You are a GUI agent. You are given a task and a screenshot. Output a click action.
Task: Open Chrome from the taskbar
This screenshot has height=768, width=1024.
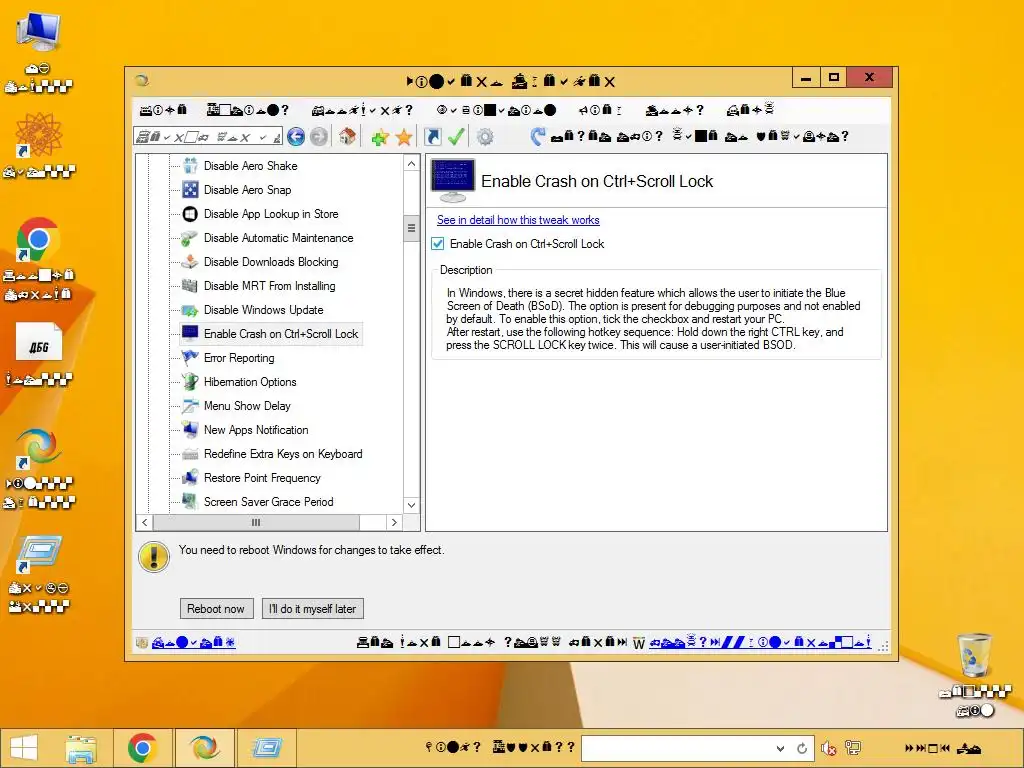142,748
